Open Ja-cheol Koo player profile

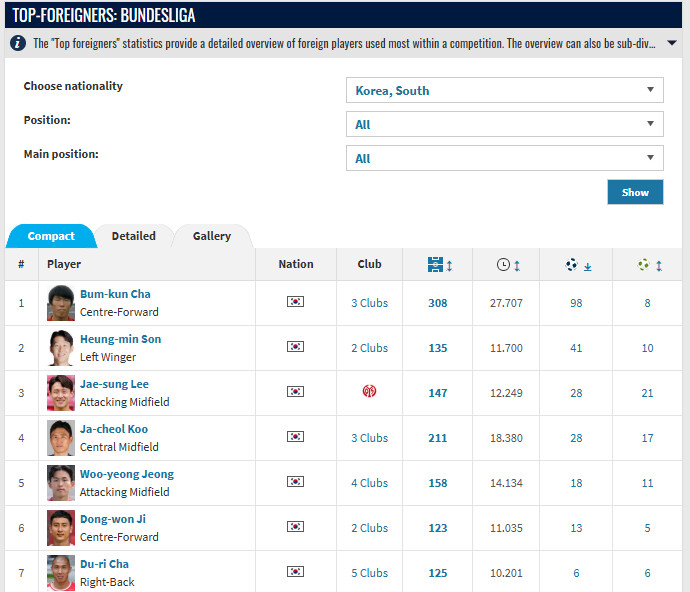[x=114, y=429]
